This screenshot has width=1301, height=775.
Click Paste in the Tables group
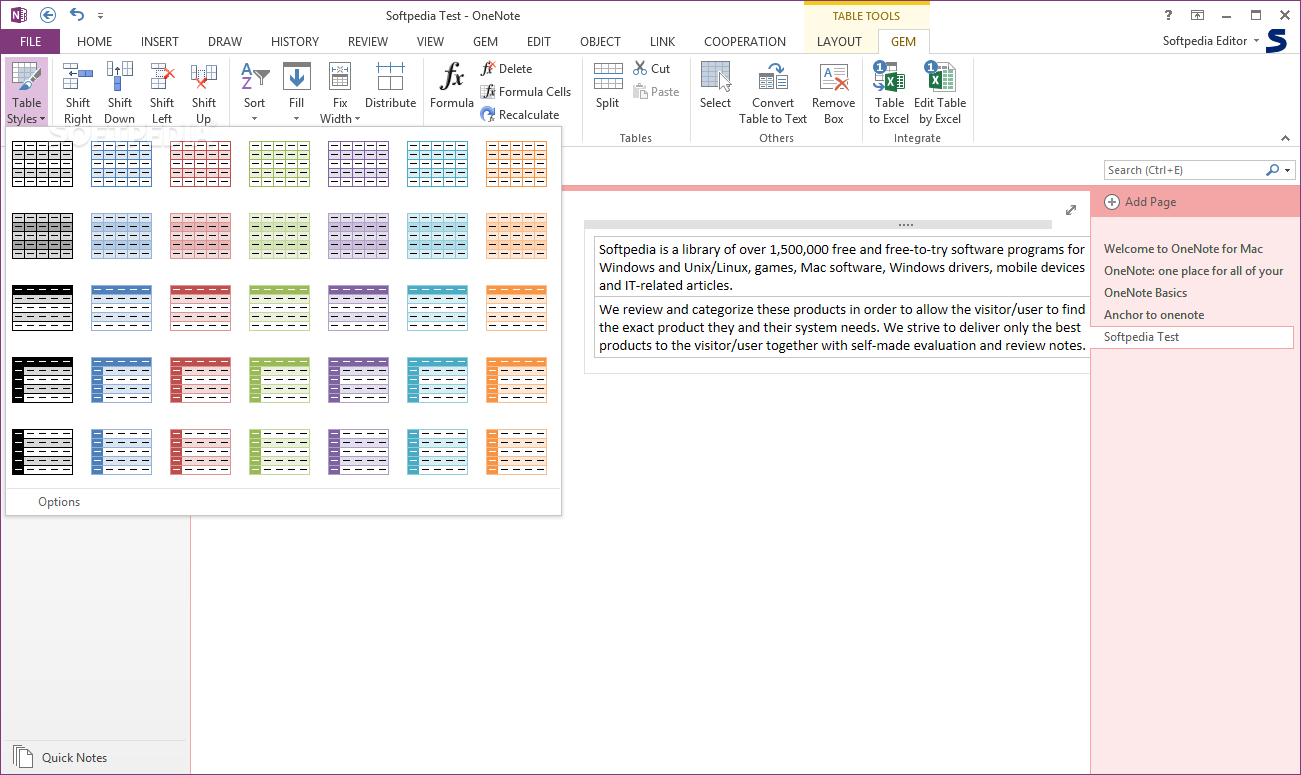656,92
